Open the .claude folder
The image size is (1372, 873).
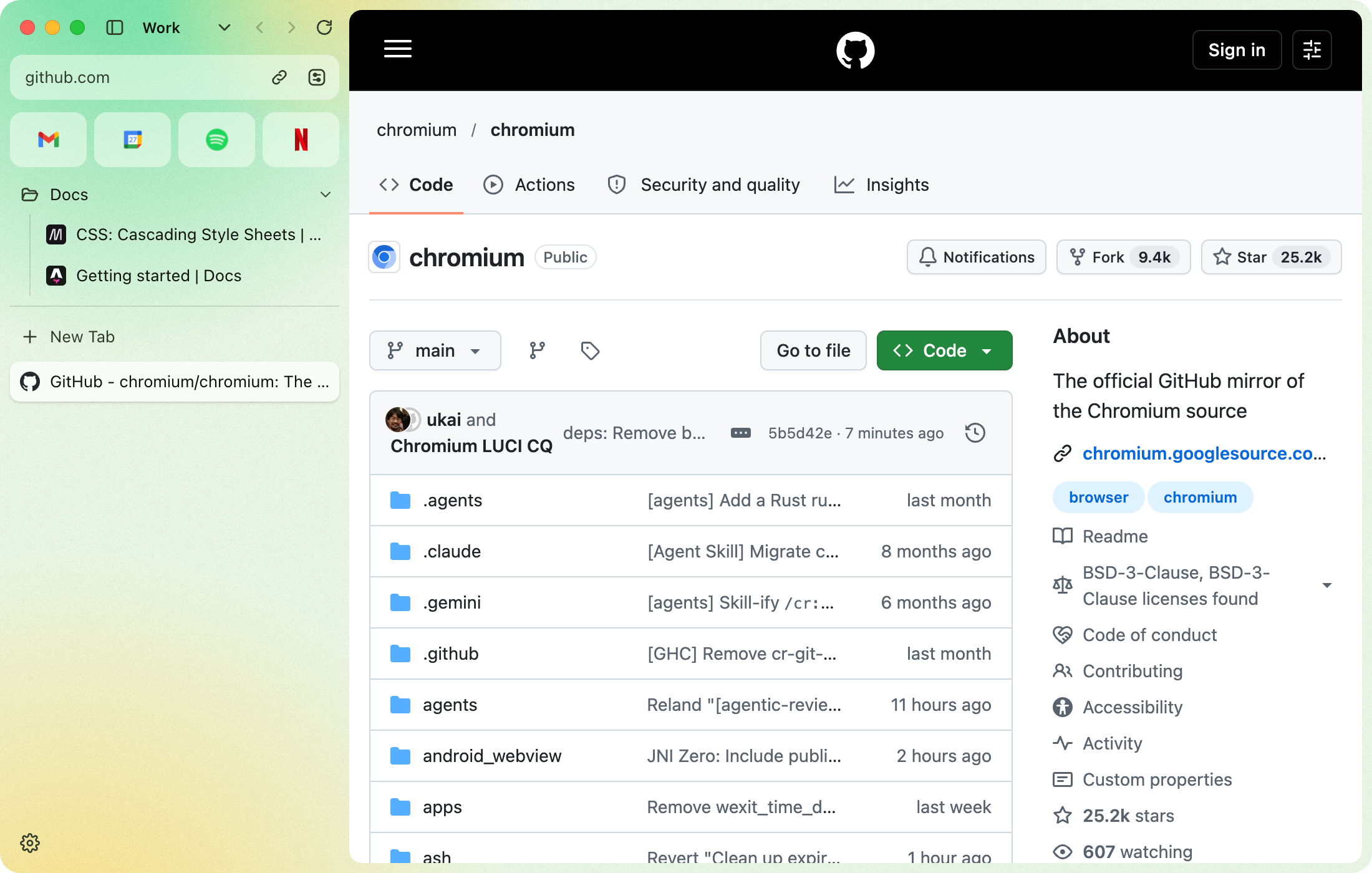452,551
